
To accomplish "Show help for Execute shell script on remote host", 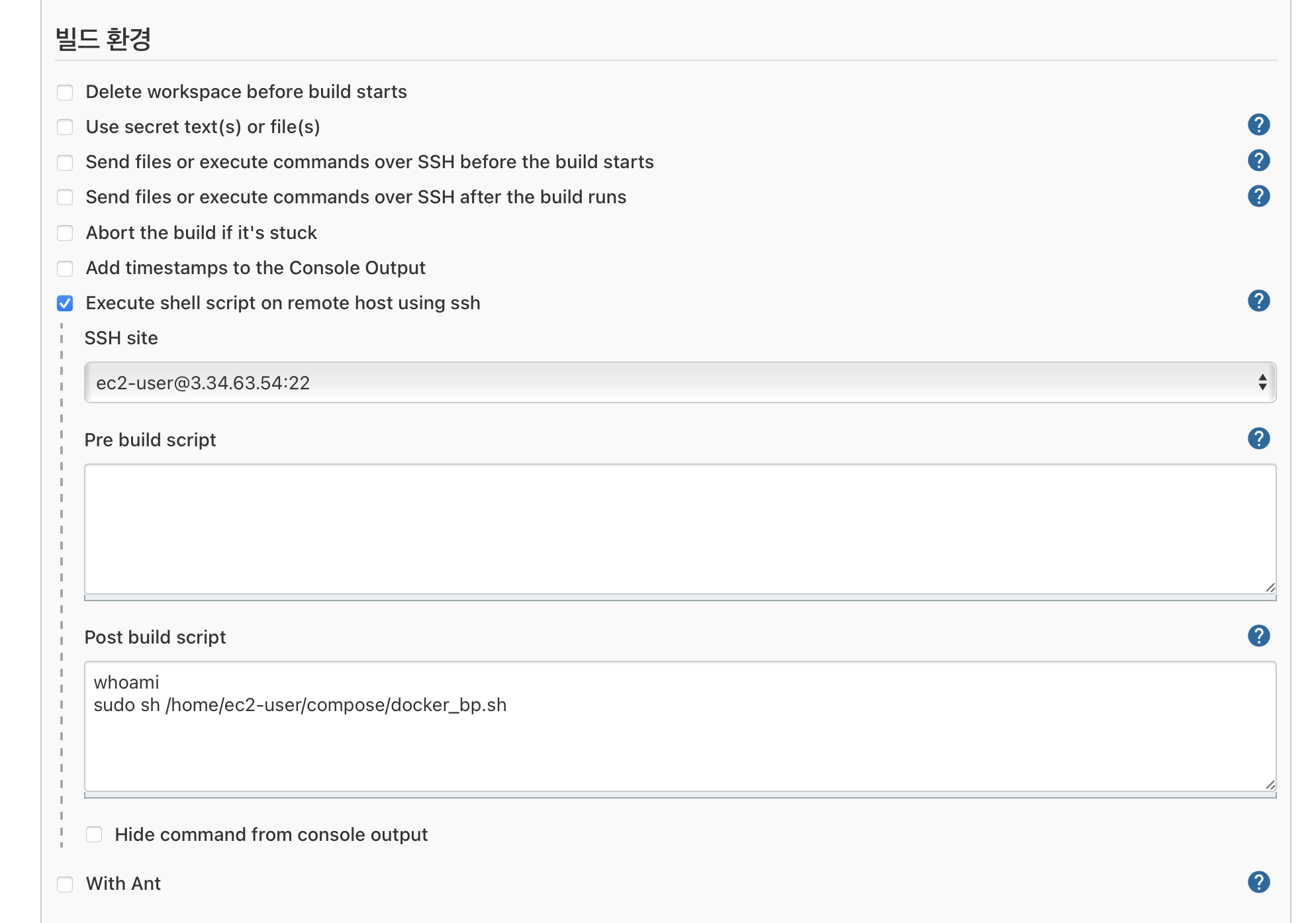I will 1258,301.
